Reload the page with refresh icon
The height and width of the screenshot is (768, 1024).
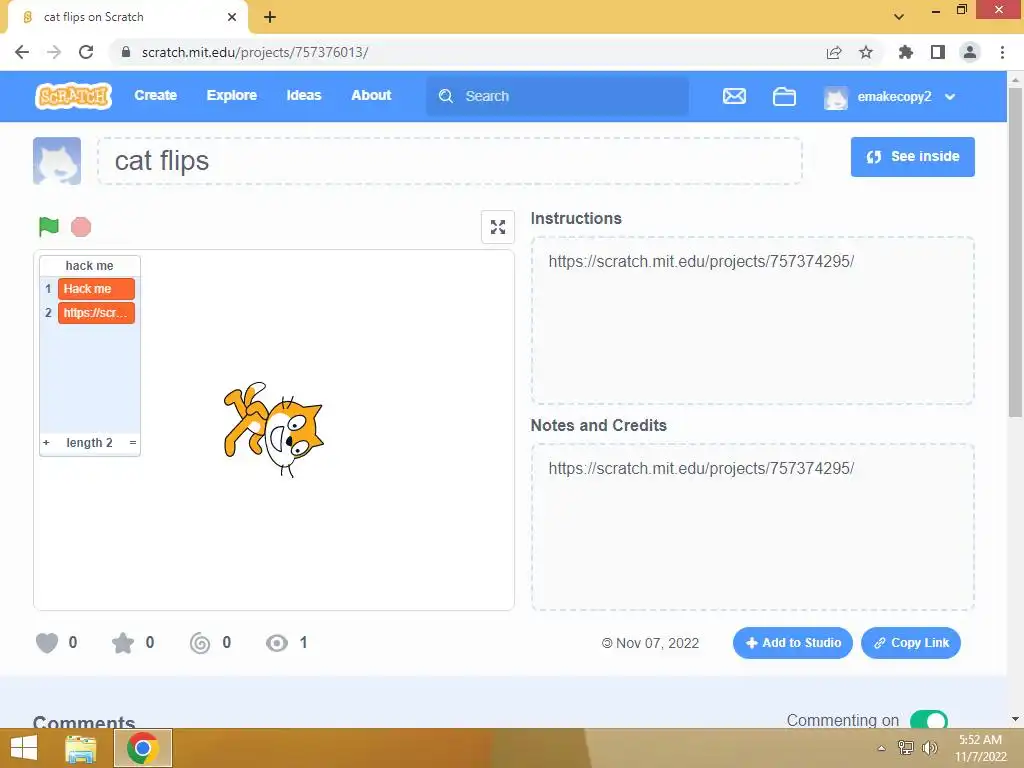86,52
